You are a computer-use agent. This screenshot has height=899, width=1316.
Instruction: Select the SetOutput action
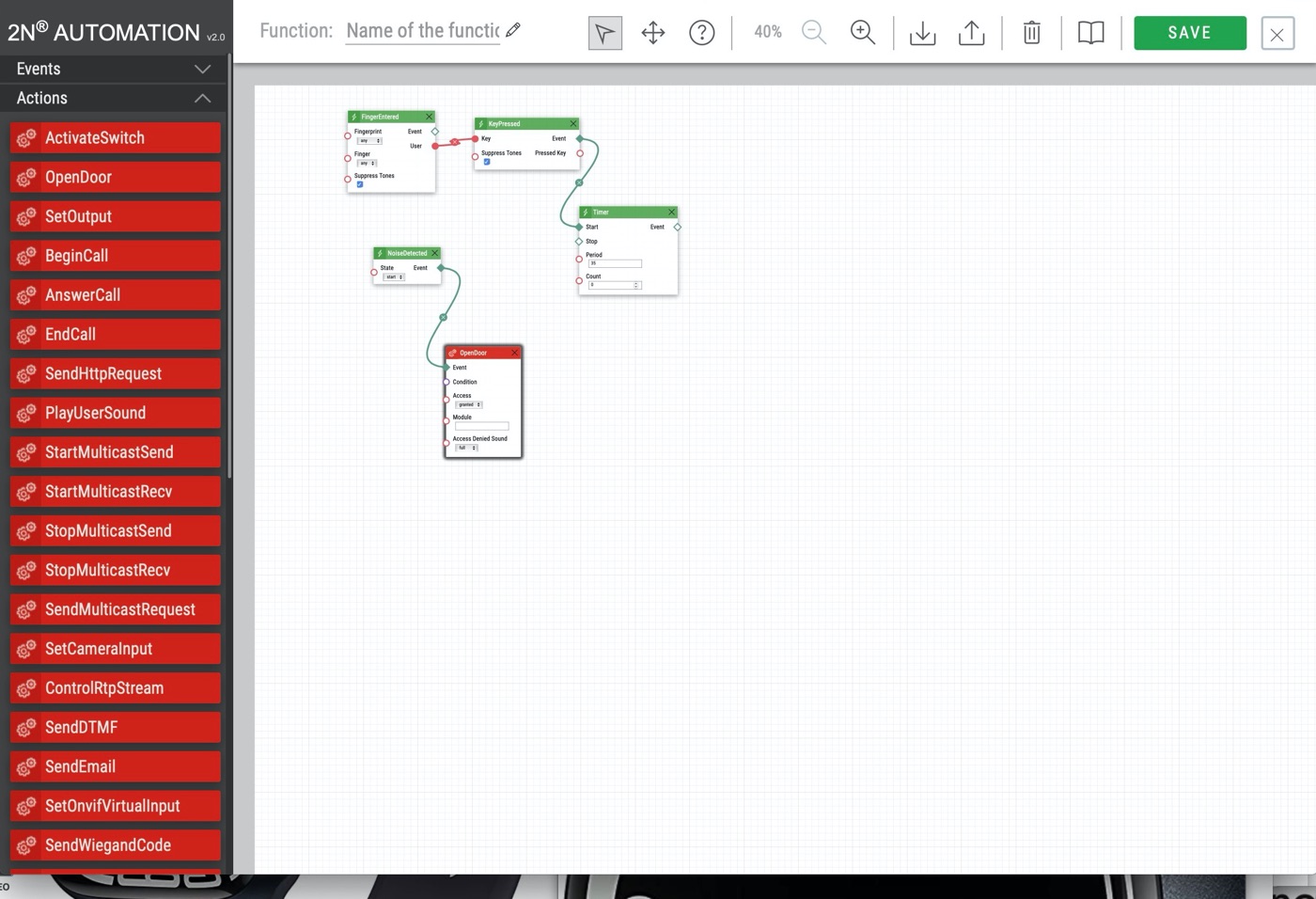(x=116, y=217)
